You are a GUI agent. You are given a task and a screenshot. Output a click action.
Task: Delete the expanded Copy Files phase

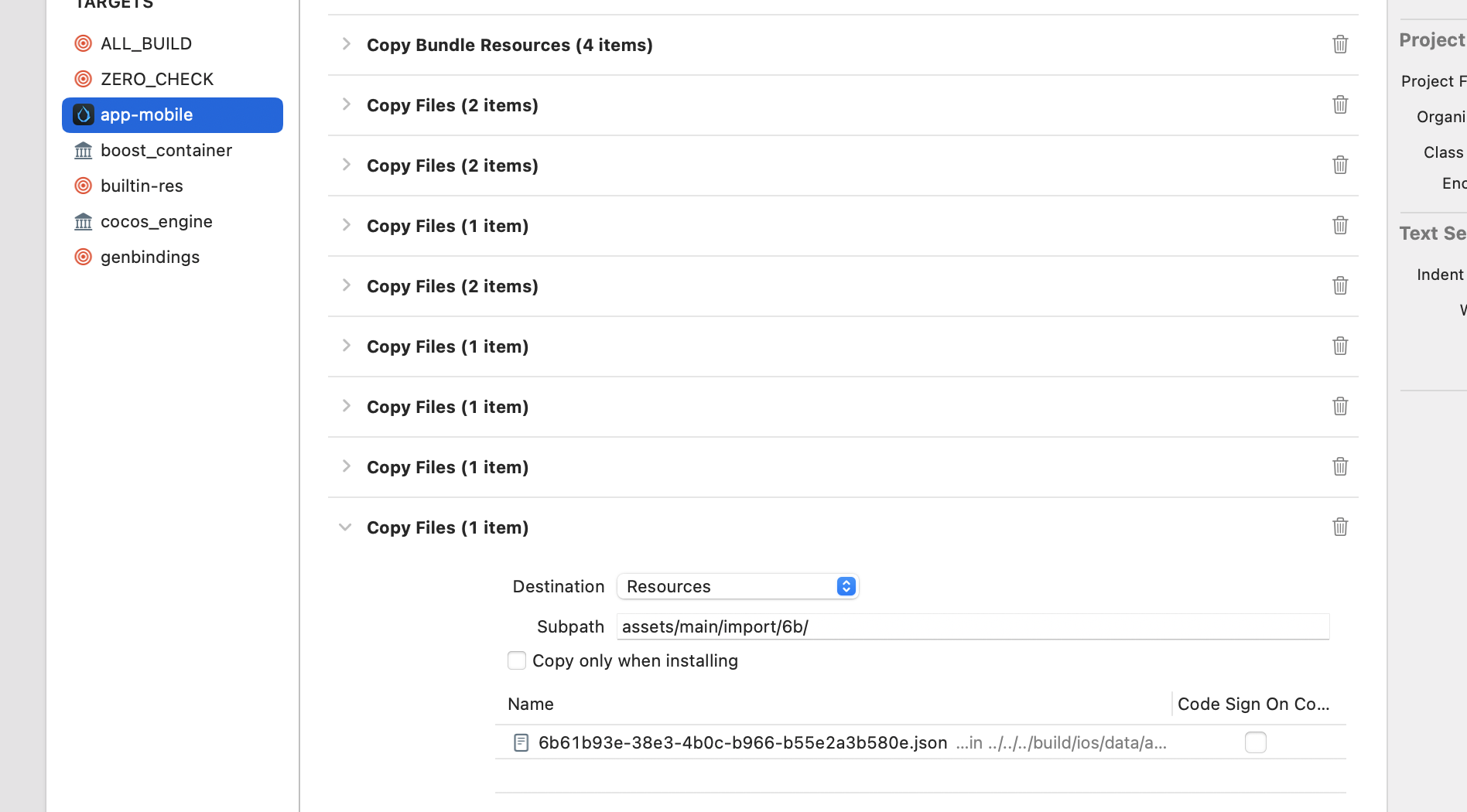coord(1340,527)
